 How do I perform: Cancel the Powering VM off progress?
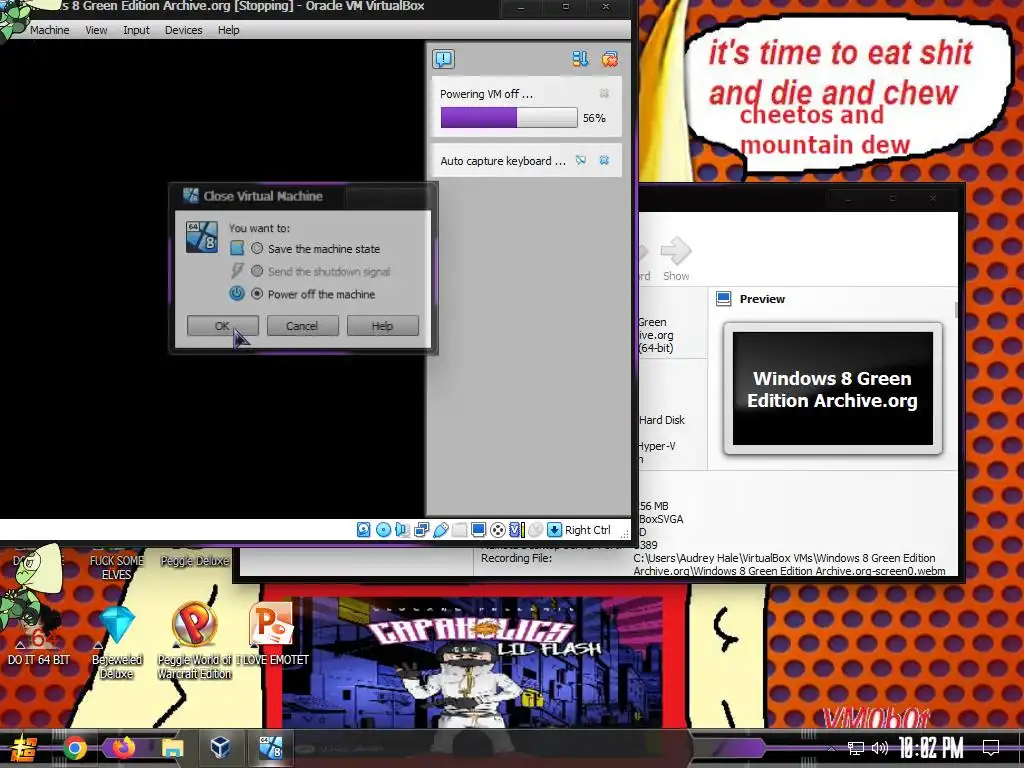pos(605,93)
